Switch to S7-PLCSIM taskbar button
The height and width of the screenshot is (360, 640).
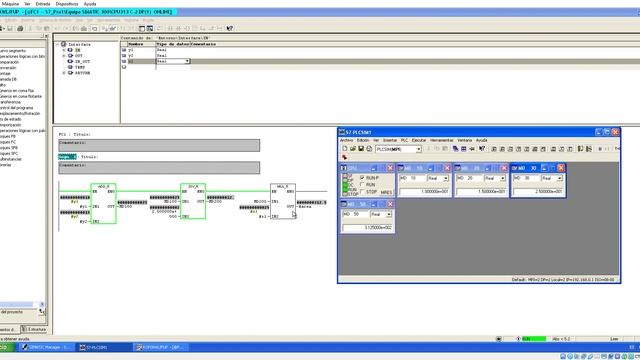(x=104, y=347)
